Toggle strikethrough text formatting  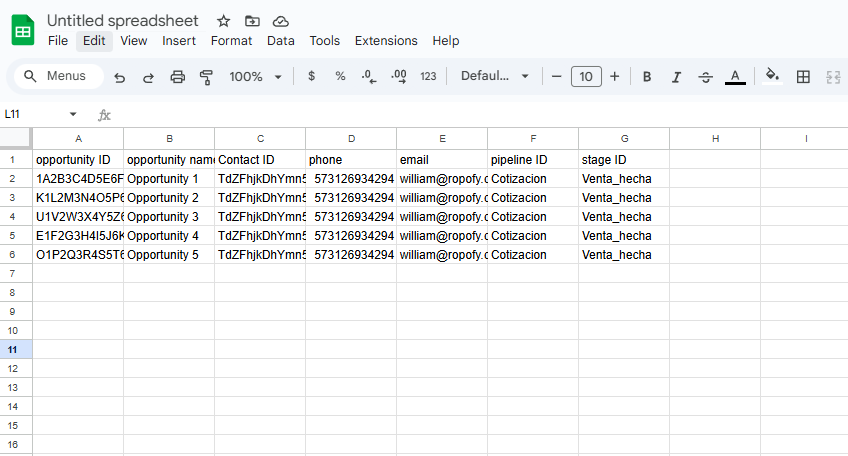[x=705, y=77]
